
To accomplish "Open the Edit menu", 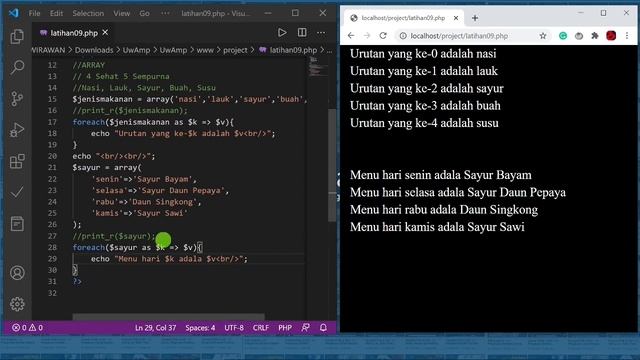I will (56, 13).
